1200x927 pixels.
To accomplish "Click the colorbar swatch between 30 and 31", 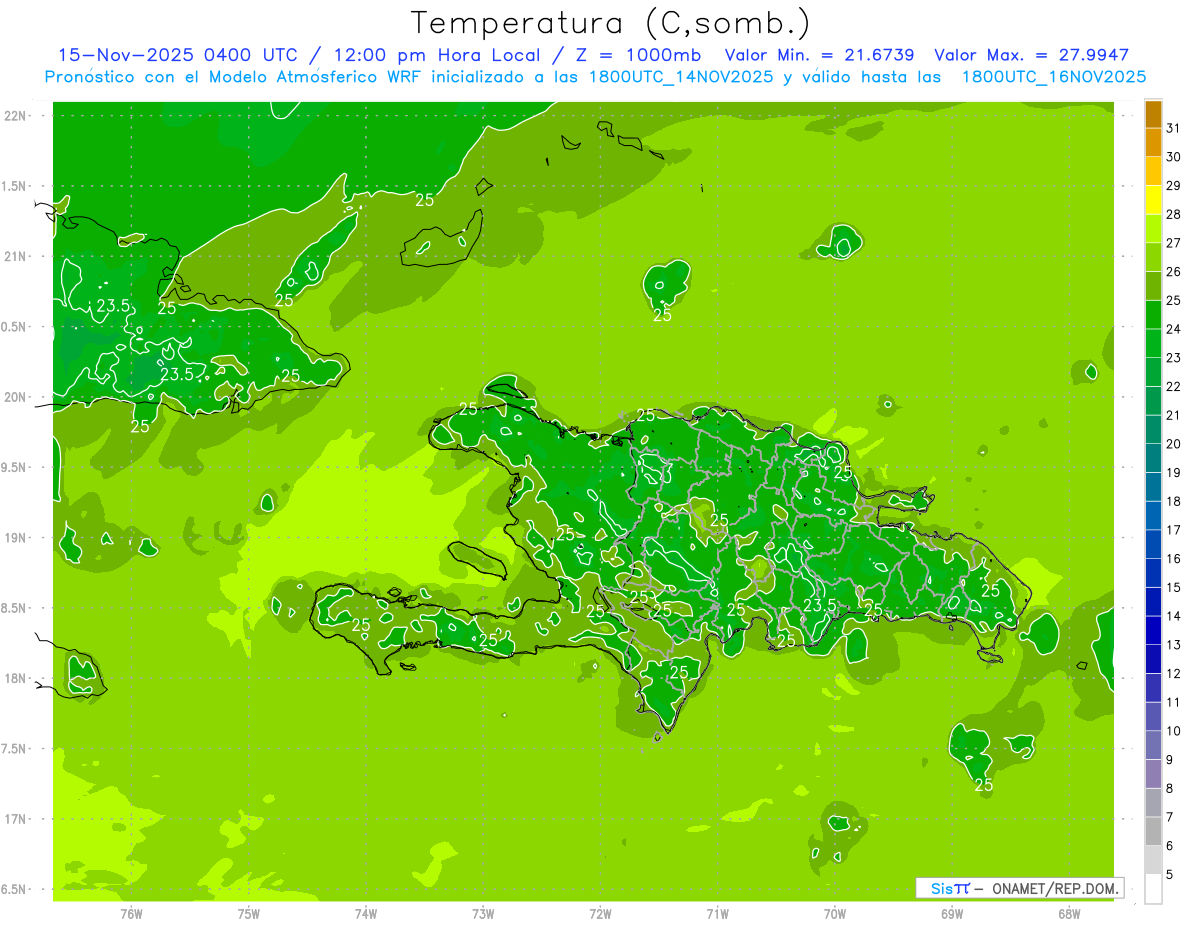I will (x=1153, y=143).
